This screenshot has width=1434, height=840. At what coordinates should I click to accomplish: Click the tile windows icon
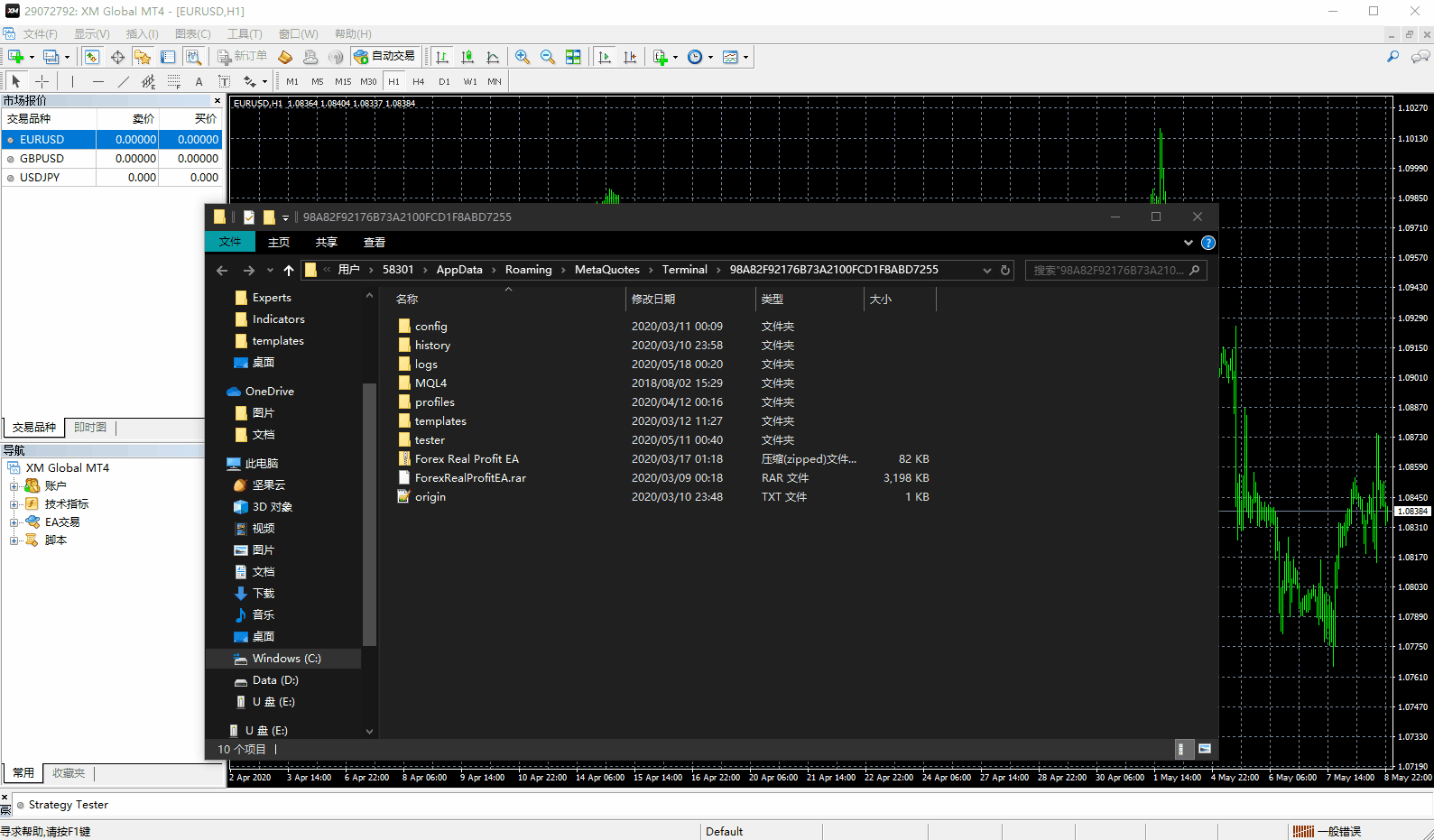point(573,57)
